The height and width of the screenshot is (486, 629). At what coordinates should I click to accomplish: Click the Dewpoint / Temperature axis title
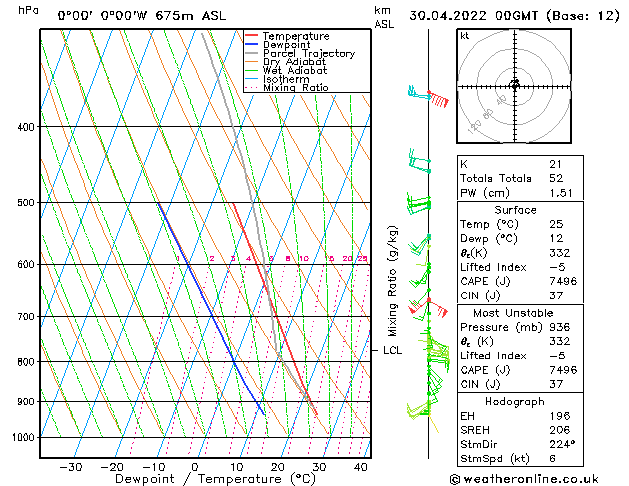pyautogui.click(x=203, y=479)
